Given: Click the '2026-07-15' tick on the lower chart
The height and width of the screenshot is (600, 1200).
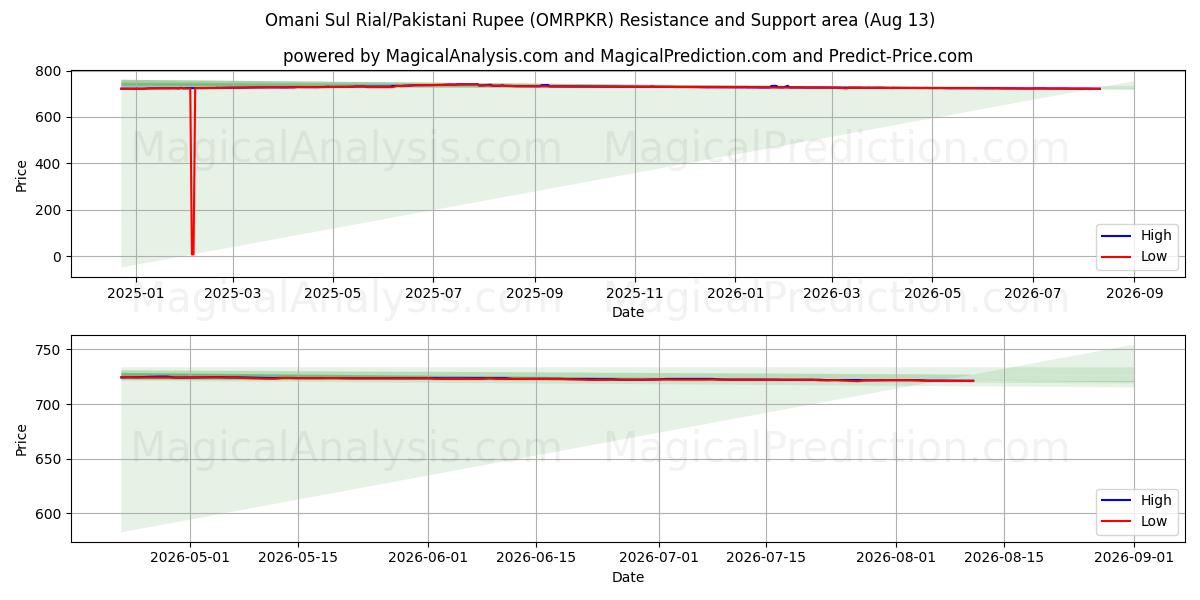Looking at the screenshot, I should pyautogui.click(x=767, y=558).
